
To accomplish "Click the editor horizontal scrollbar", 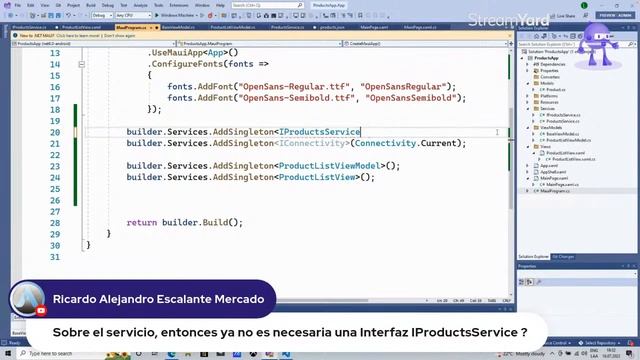I will point(322,300).
